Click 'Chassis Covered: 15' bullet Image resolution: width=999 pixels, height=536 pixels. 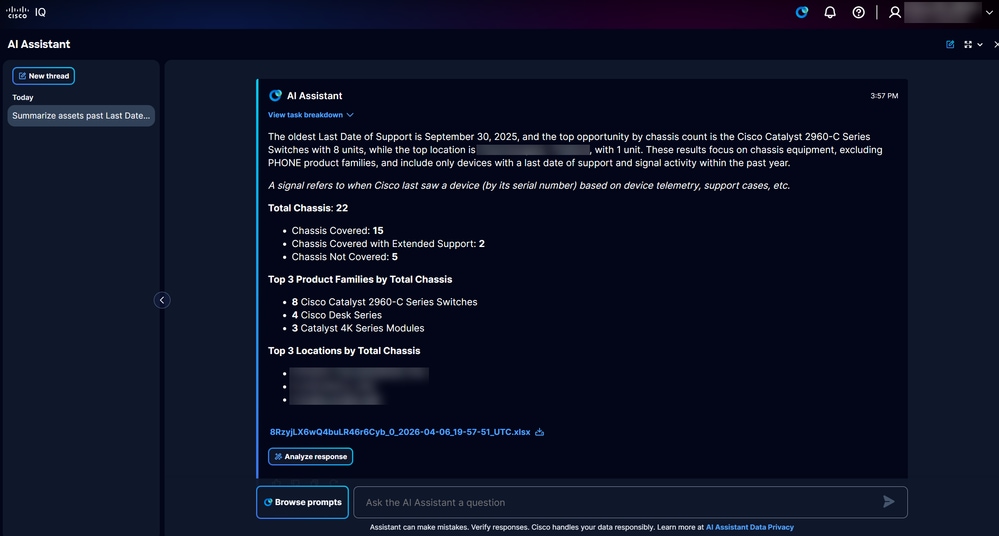337,231
